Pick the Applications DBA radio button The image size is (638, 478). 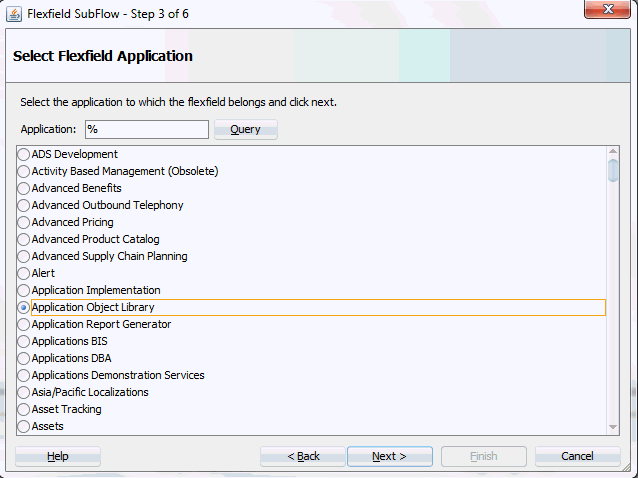24,358
